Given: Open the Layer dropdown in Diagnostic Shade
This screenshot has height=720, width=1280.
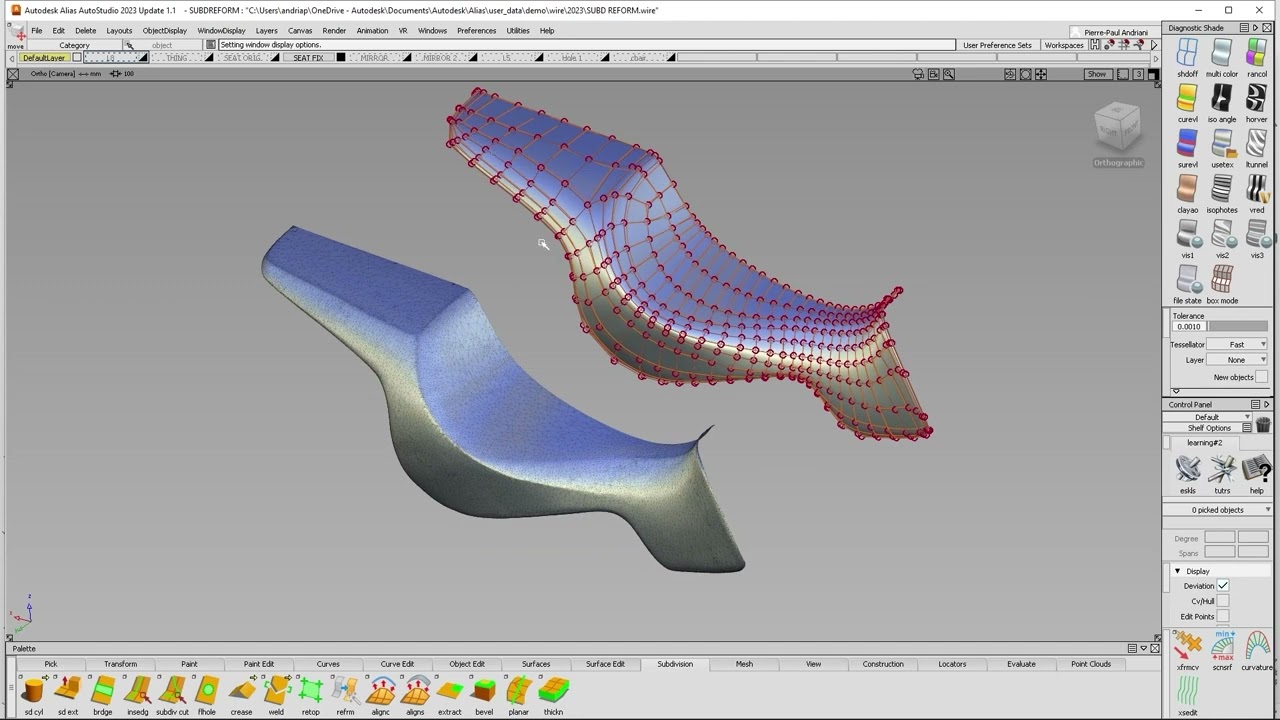Looking at the screenshot, I should coord(1238,360).
